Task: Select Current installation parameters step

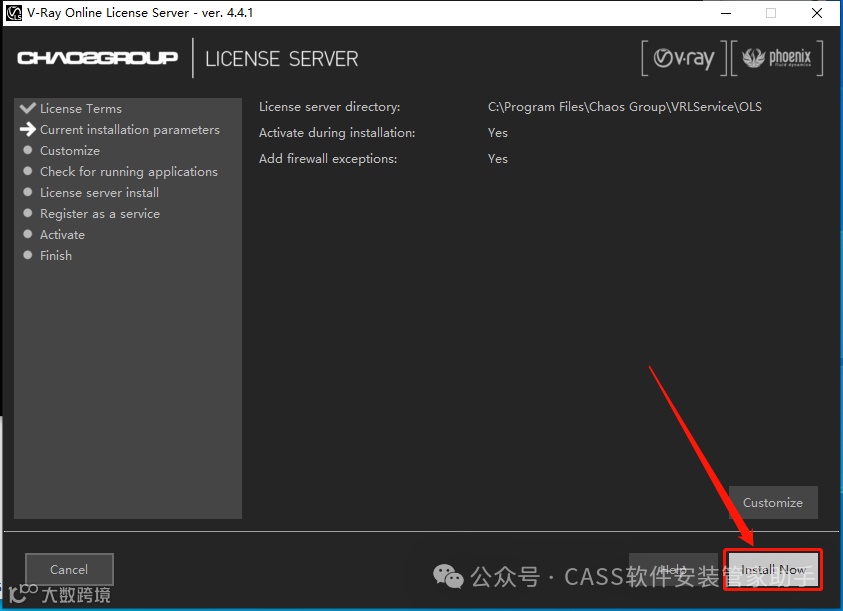Action: pyautogui.click(x=130, y=130)
